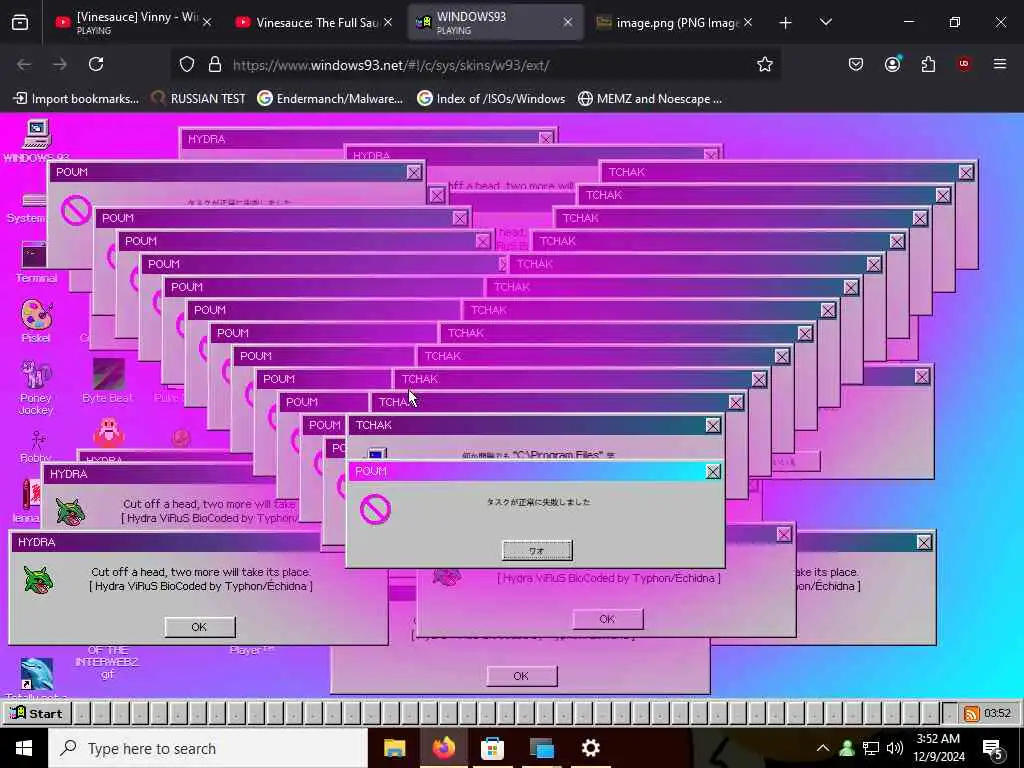Show hidden system tray icons
Screen dimensions: 1024x768
coord(823,748)
